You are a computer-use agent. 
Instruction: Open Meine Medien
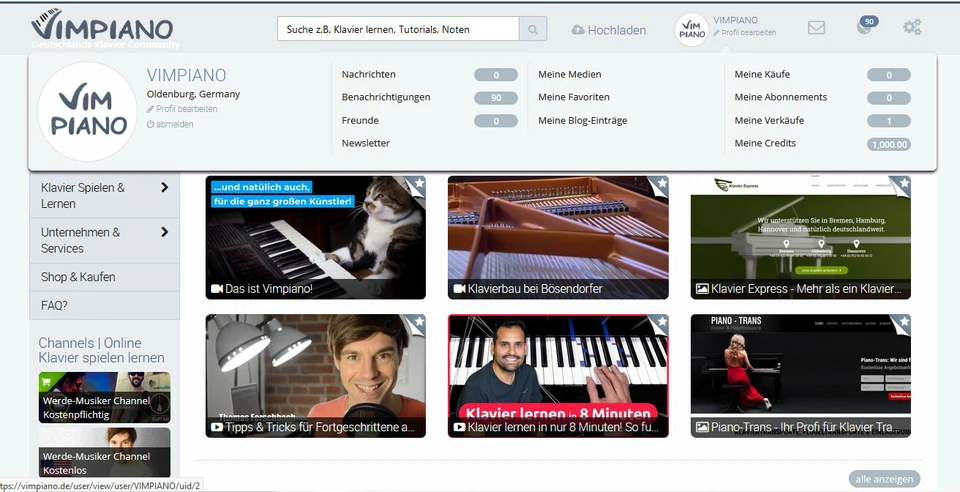[x=569, y=74]
